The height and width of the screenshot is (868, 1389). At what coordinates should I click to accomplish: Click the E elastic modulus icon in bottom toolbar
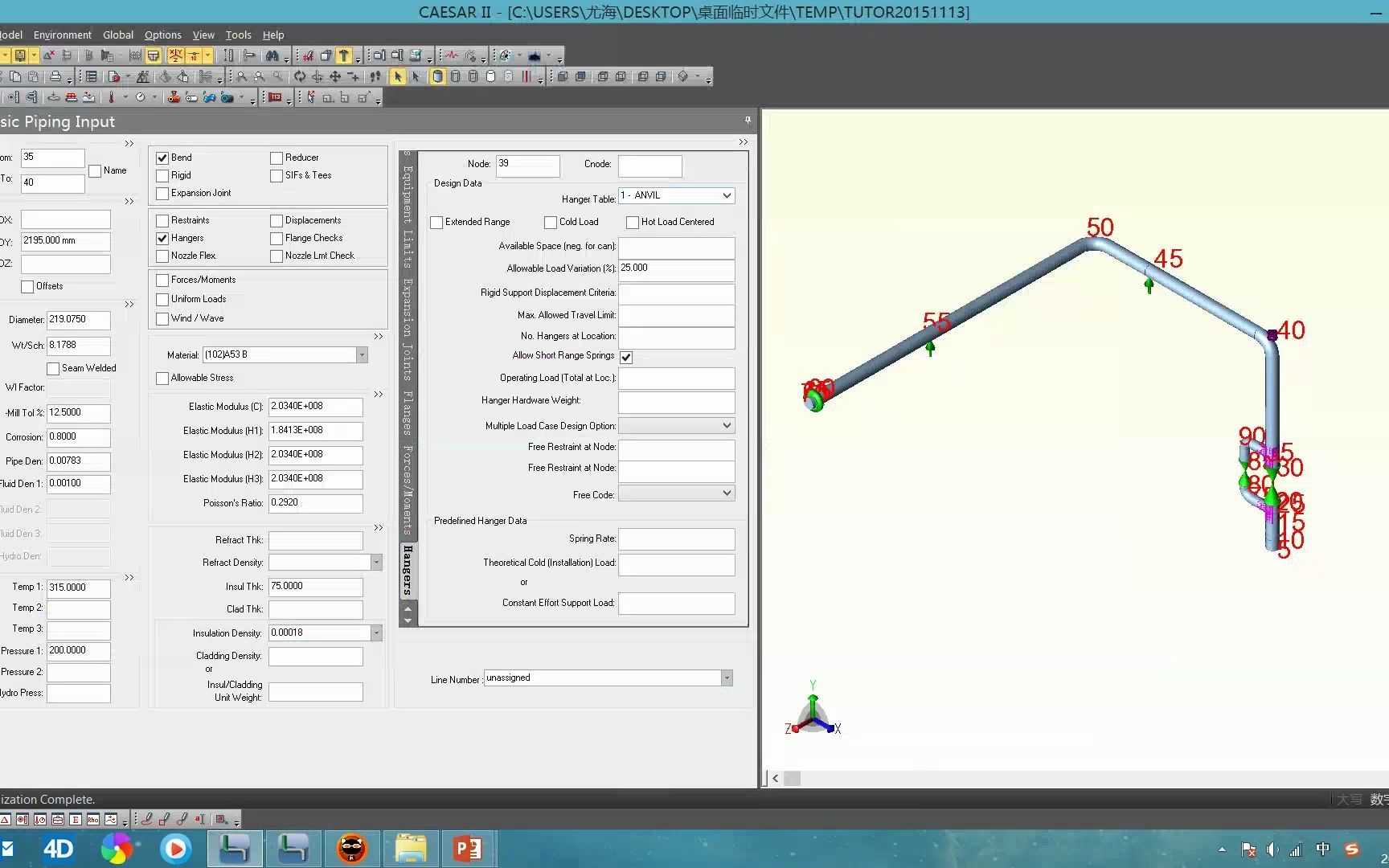click(x=76, y=820)
